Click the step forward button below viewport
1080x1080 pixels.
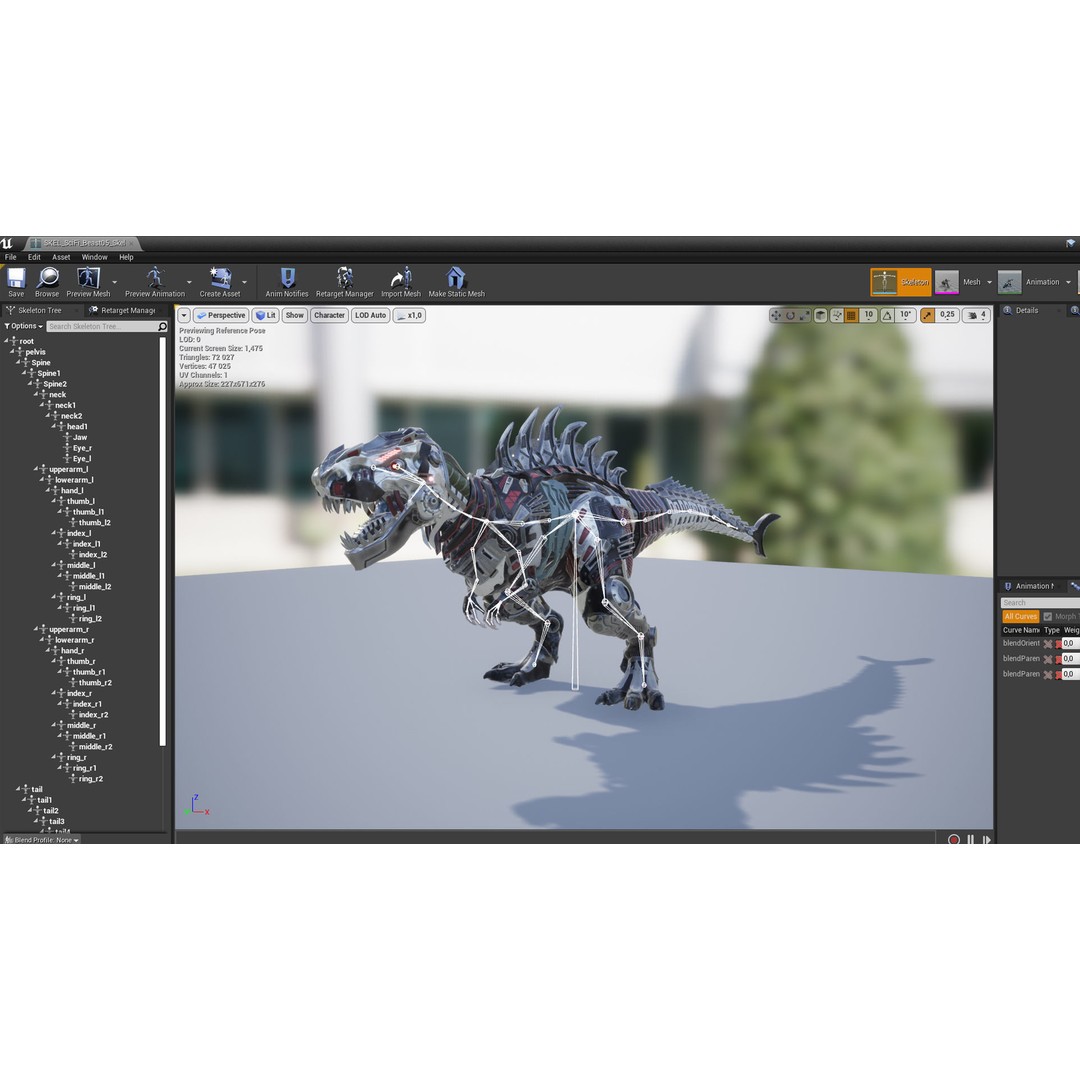986,840
